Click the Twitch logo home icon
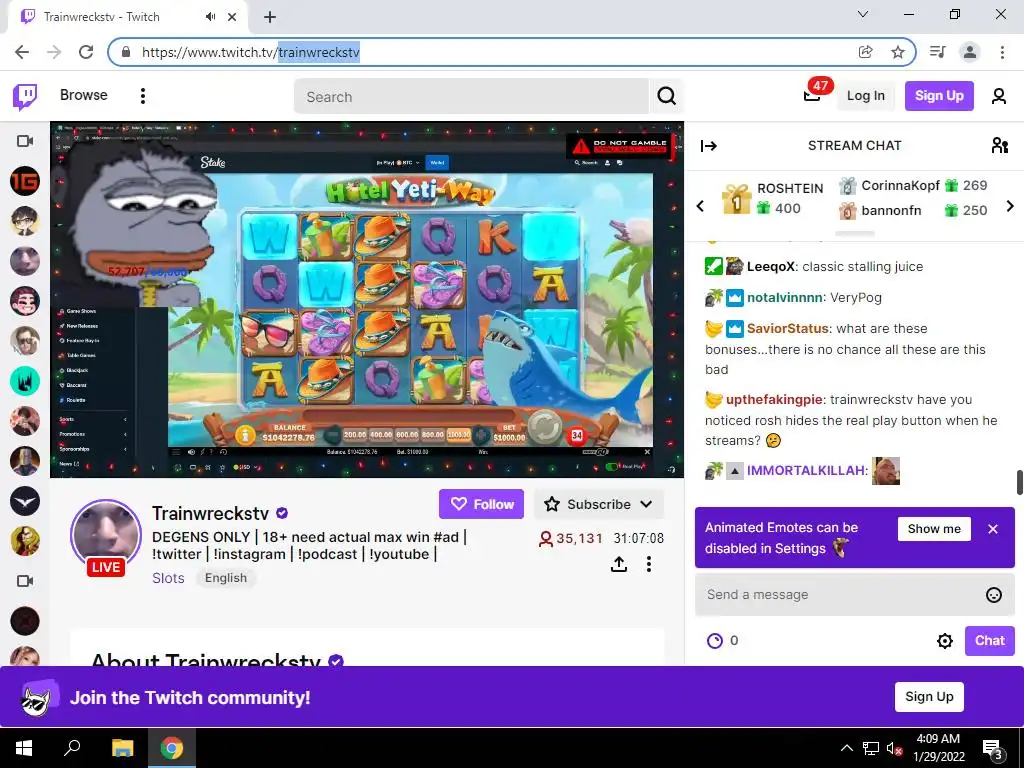Image resolution: width=1024 pixels, height=768 pixels. point(25,96)
